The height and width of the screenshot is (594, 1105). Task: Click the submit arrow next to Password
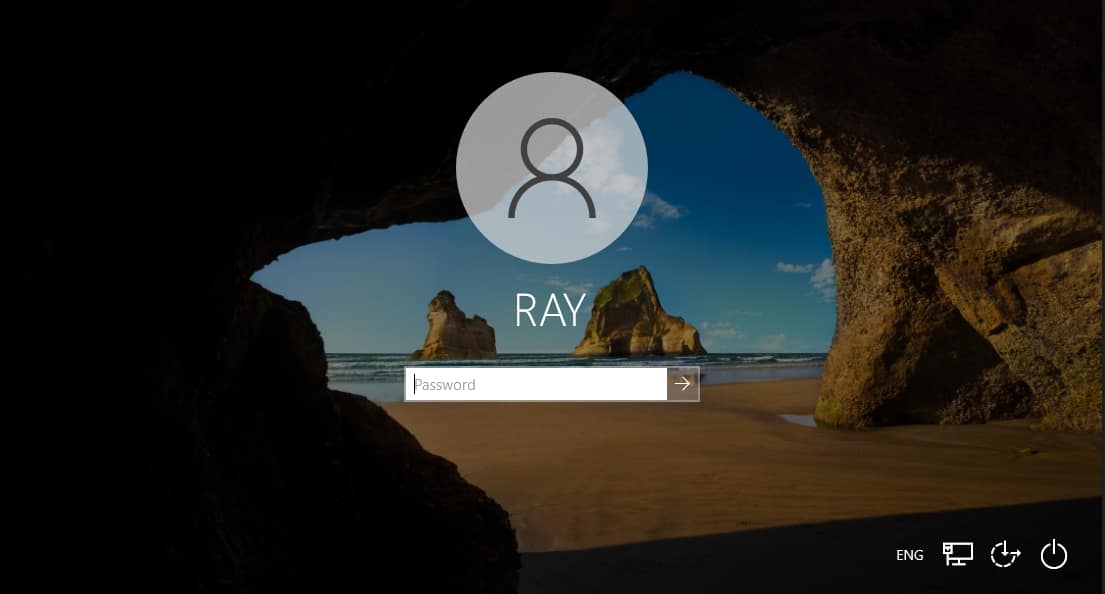pos(683,384)
